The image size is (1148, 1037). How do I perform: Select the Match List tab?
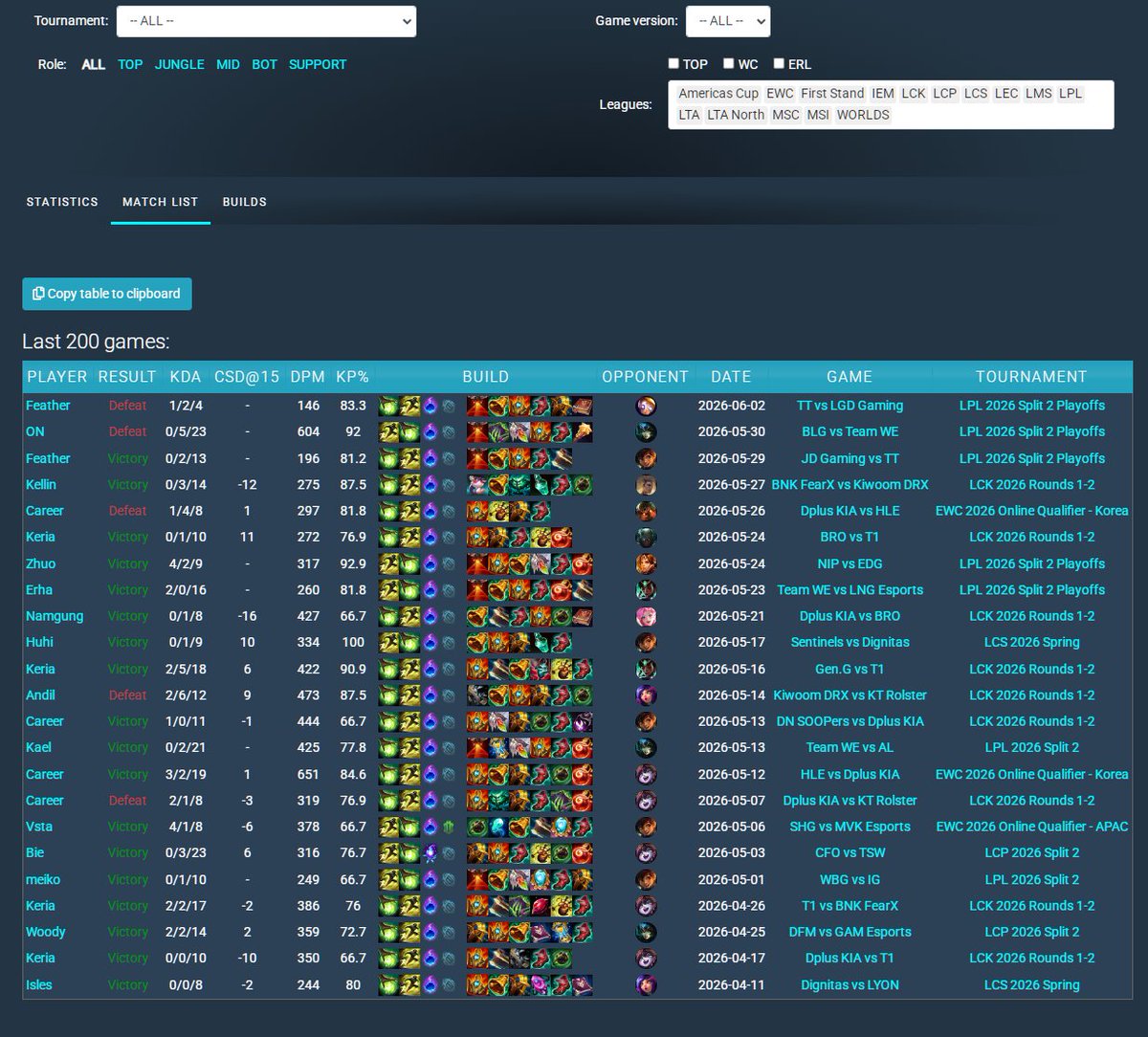point(161,202)
